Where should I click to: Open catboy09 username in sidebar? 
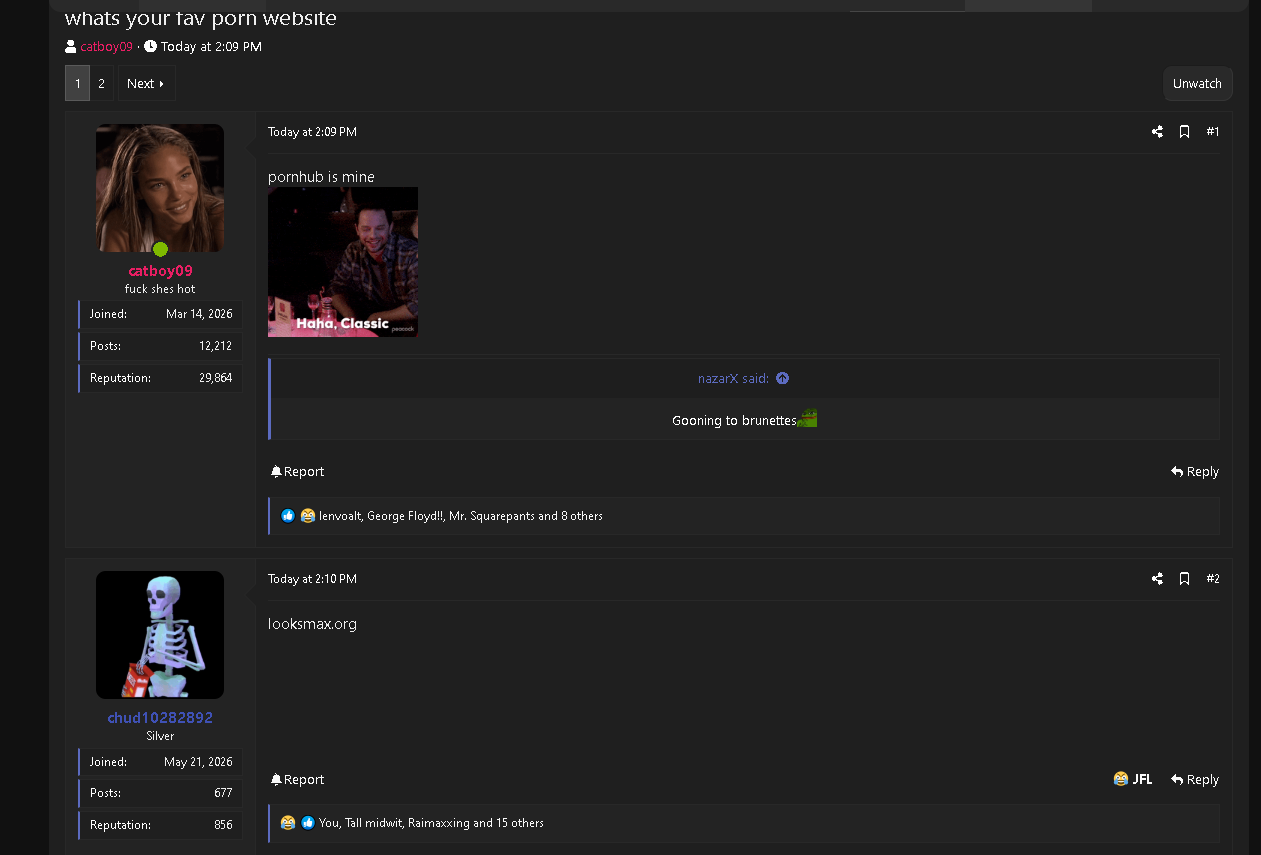point(160,271)
